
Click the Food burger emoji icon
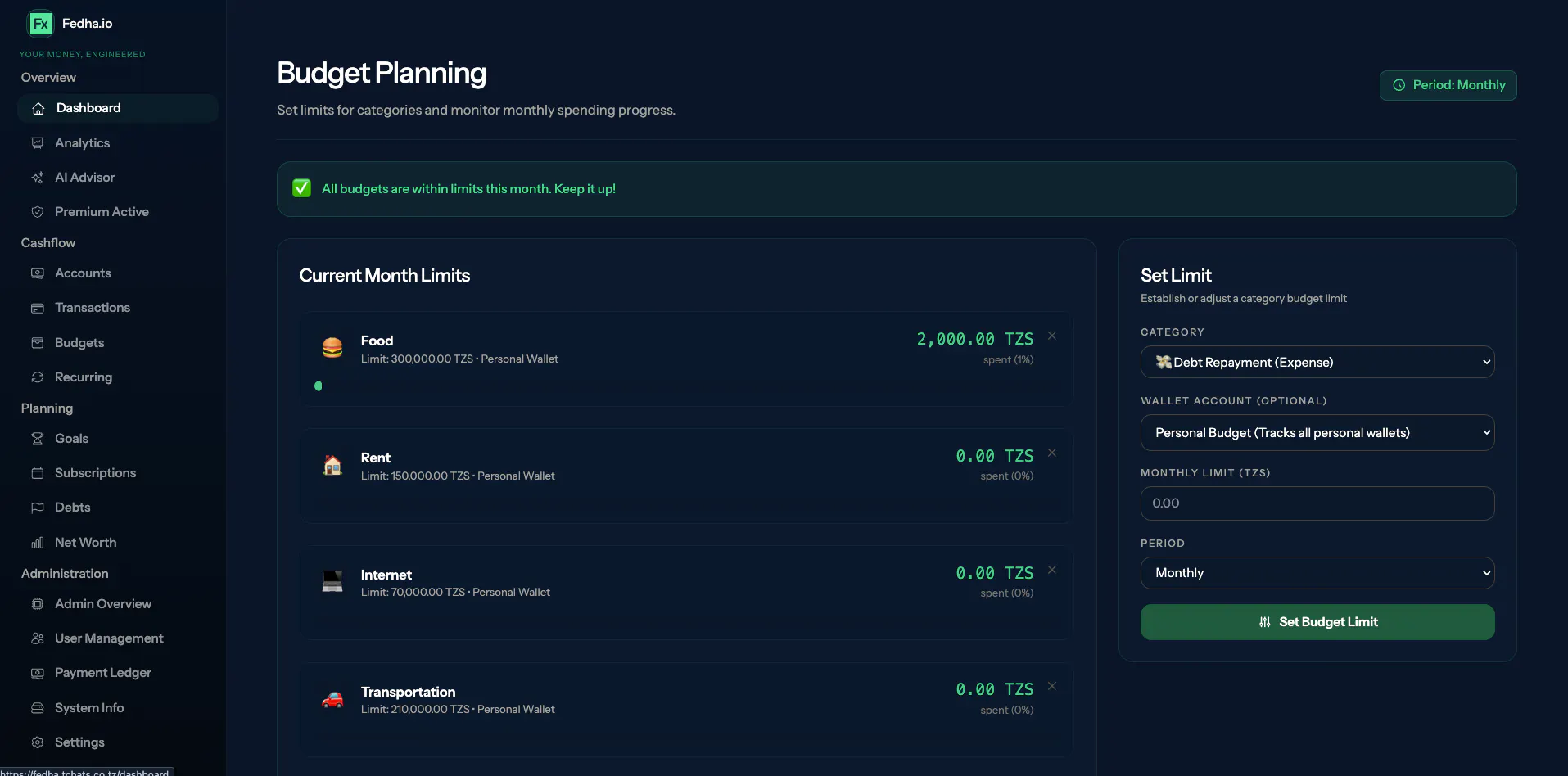point(332,348)
